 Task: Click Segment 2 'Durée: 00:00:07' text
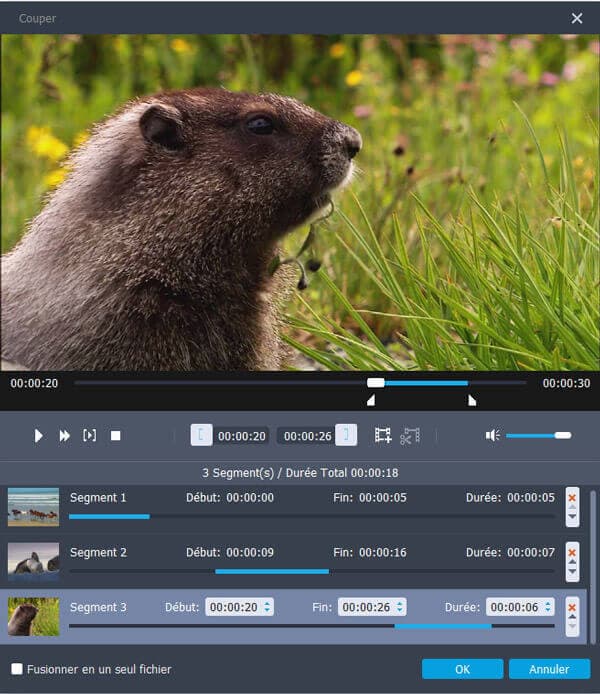510,552
